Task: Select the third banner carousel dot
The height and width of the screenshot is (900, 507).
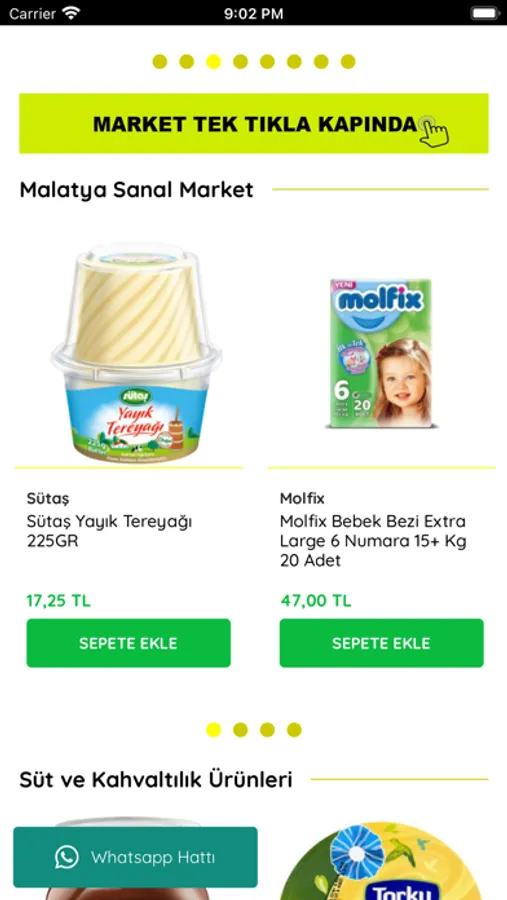Action: (214, 61)
